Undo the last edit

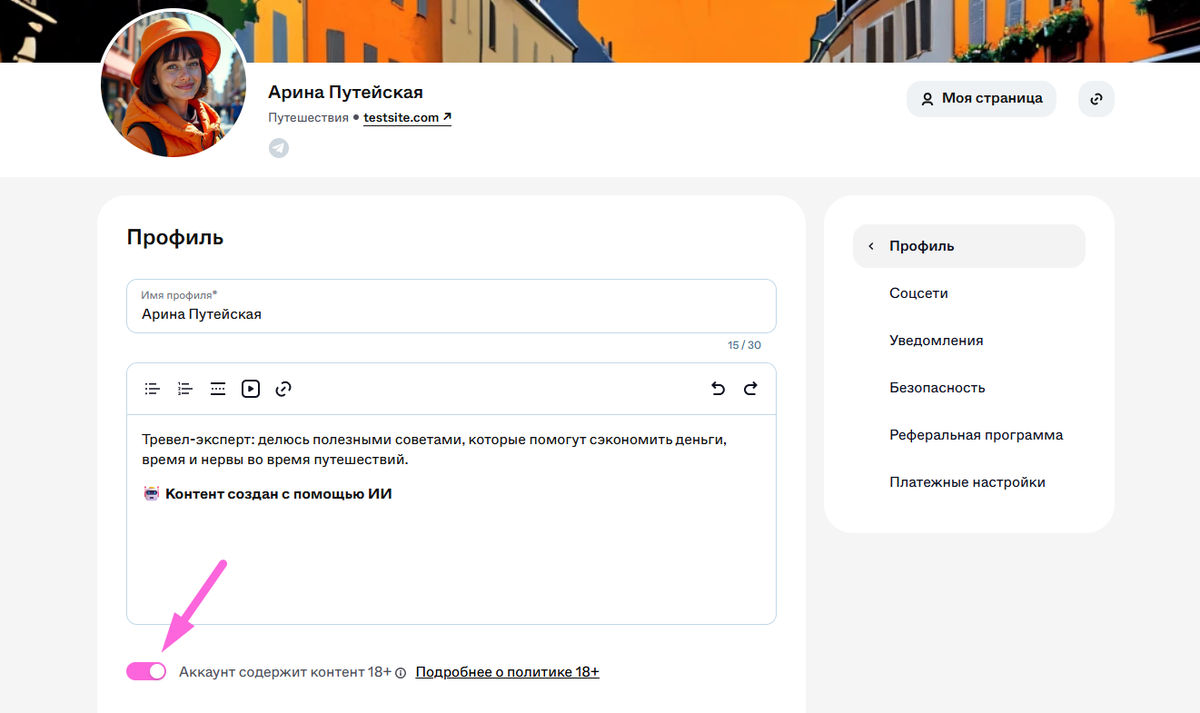(x=718, y=389)
